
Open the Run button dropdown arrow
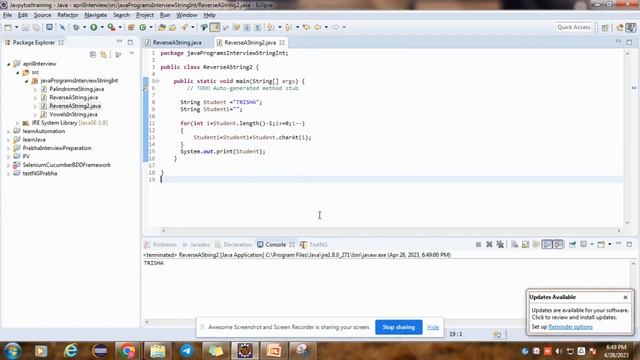(102, 27)
